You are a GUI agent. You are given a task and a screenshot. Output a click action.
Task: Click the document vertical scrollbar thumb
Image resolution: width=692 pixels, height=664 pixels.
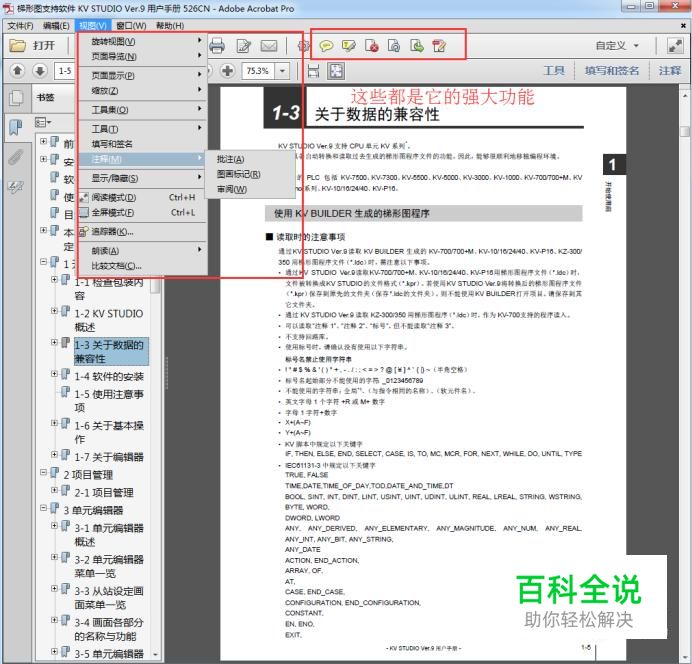(x=684, y=131)
